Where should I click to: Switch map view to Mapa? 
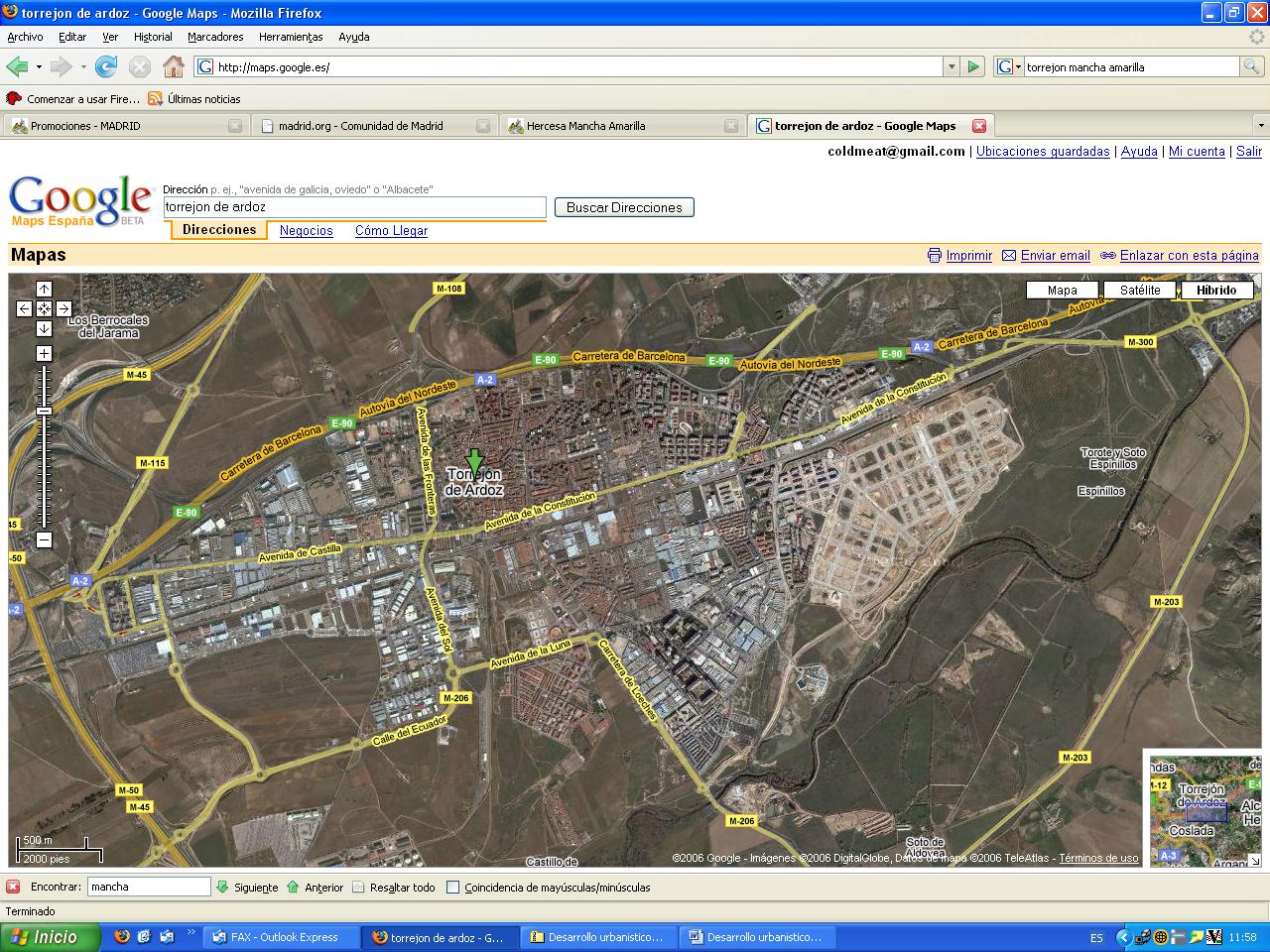tap(1062, 290)
